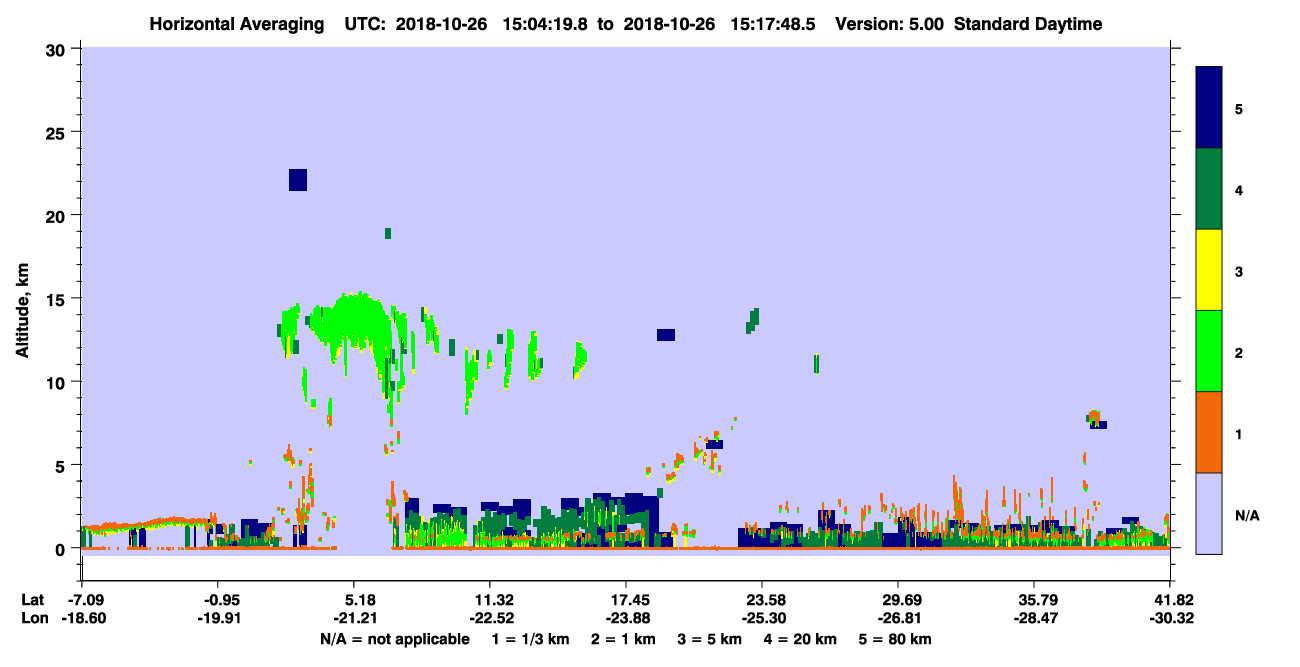The image size is (1300, 667).
Task: Click latitude value 29.69
Action: click(x=902, y=600)
